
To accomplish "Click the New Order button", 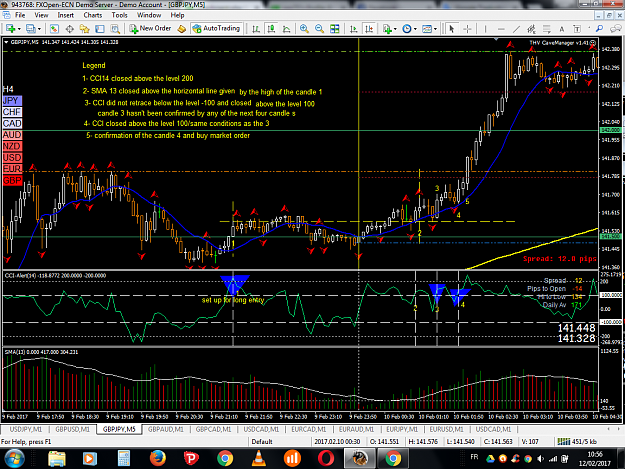I will [x=151, y=29].
